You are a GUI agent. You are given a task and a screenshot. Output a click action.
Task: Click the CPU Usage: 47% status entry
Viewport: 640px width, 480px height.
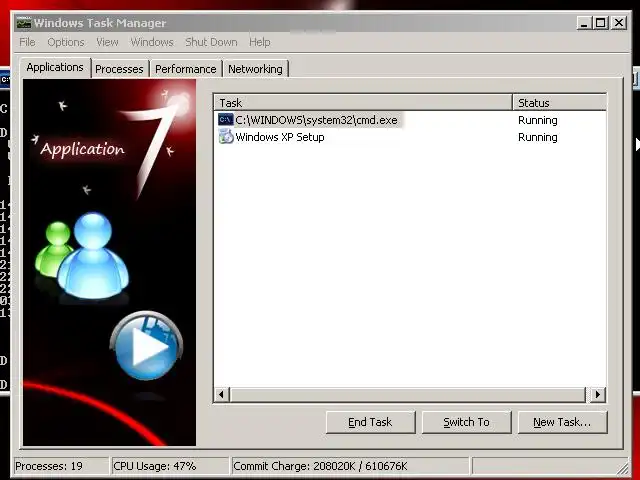[170, 466]
